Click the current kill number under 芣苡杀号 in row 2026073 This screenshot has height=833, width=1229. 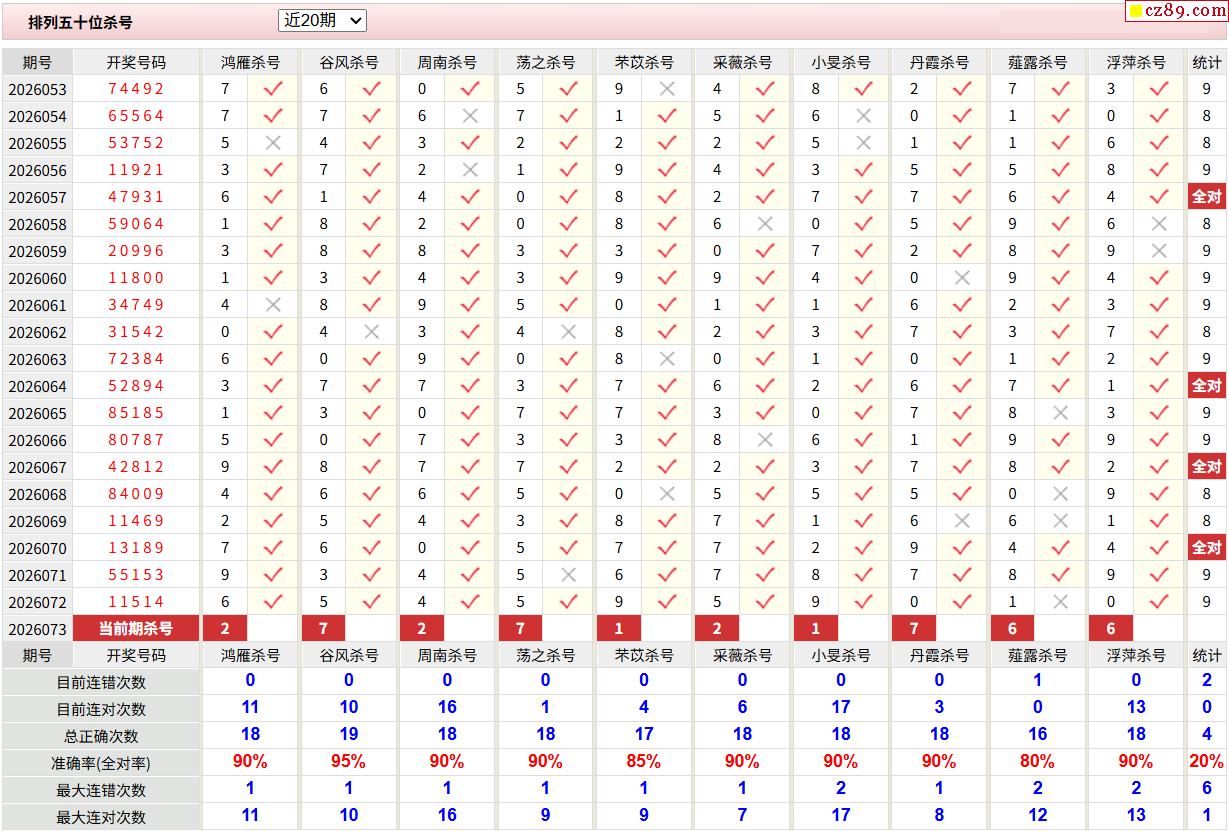[x=619, y=629]
